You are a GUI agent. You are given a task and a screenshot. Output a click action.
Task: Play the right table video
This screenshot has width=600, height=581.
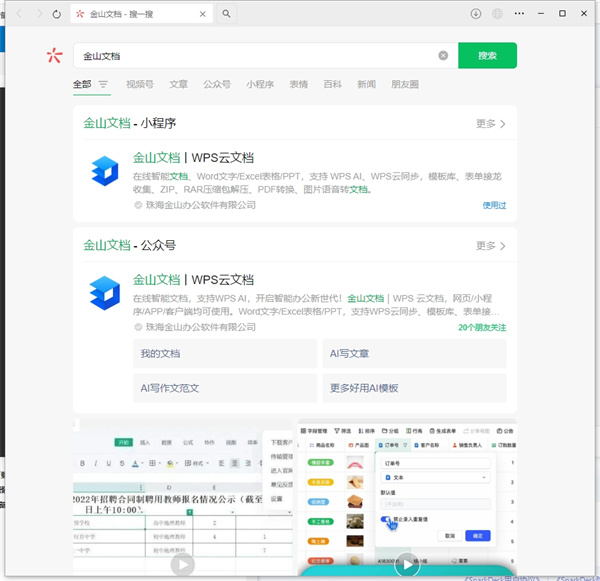tap(407, 564)
